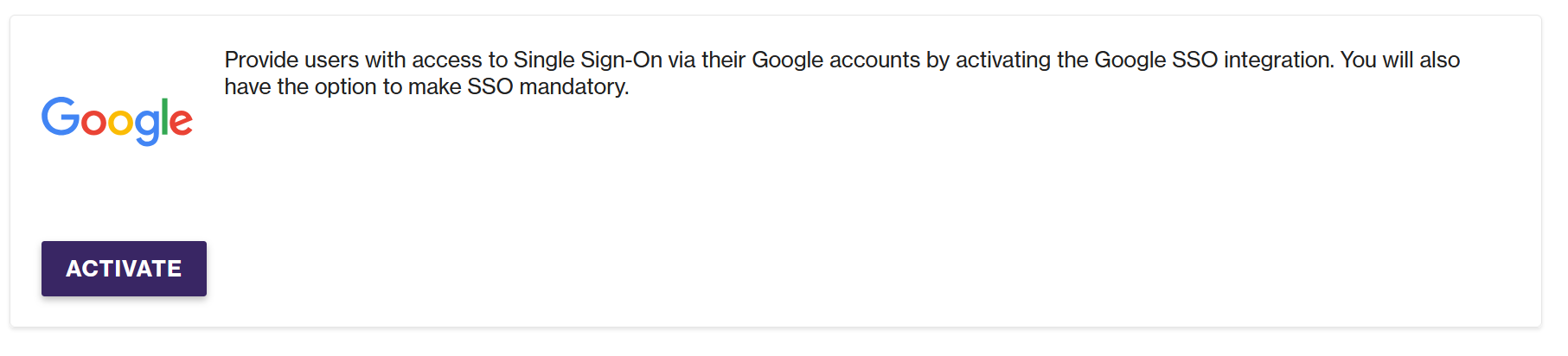Click the red letter e in the Google logo

182,123
